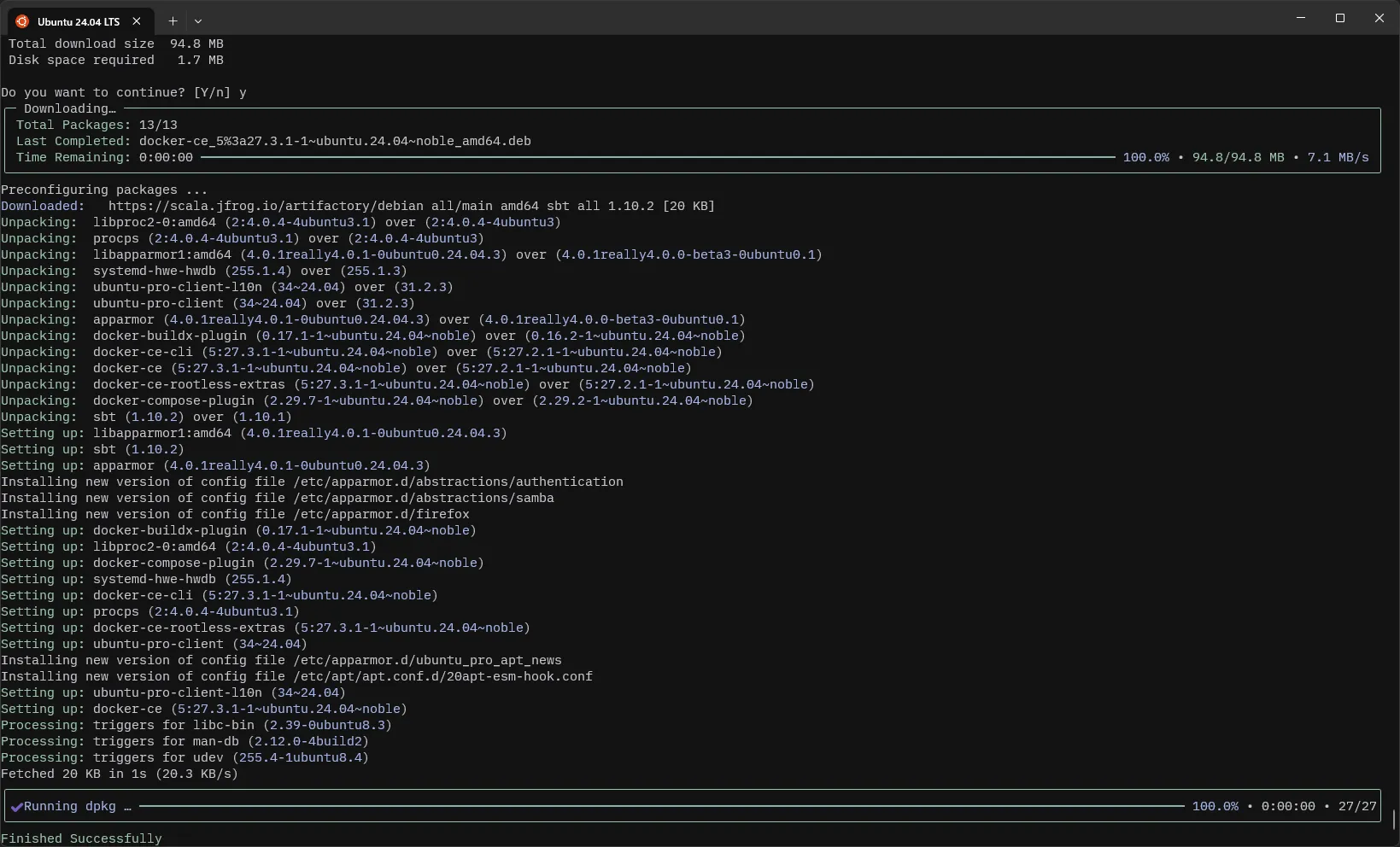Image resolution: width=1400 pixels, height=847 pixels.
Task: Click 'Do you want to continue? [Y/n] y'
Action: point(124,92)
